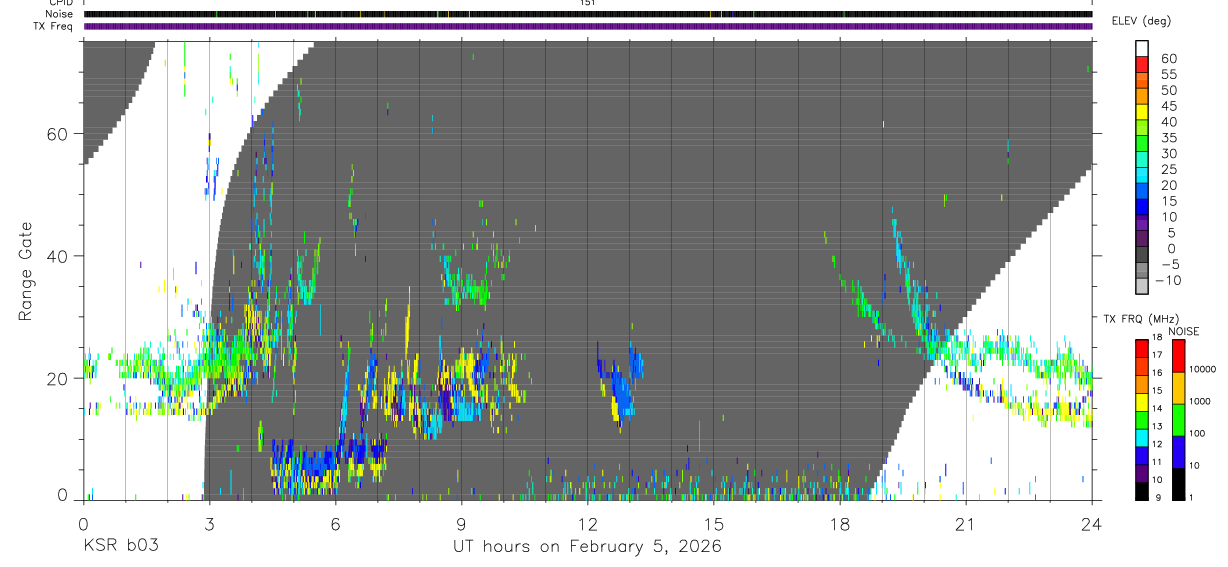The image size is (1228, 567).
Task: Click the 21 tick label on the UT hours axis
Action: (965, 523)
